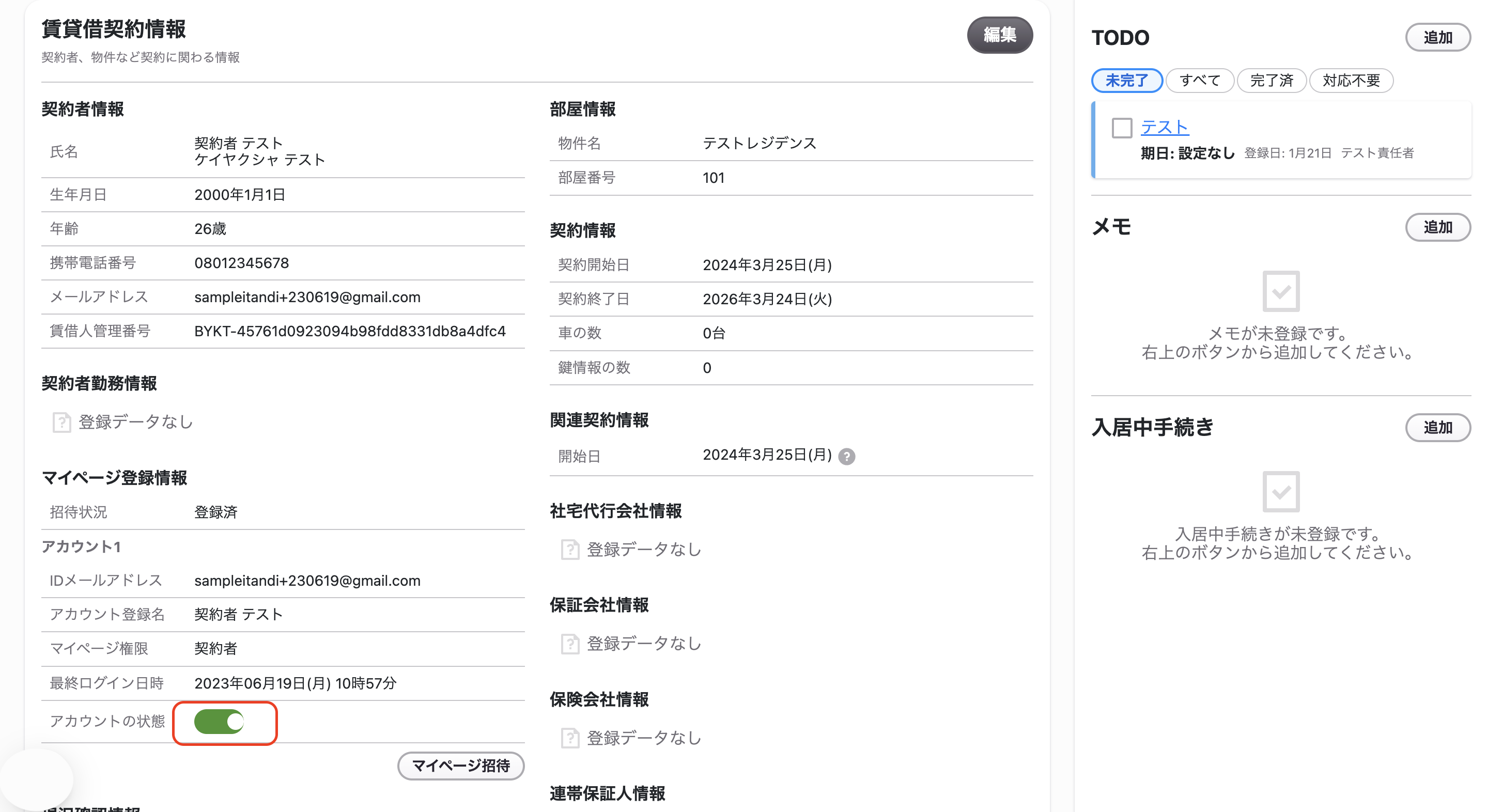Click the TODO 期日: 設定なし text
This screenshot has height=812, width=1487.
coord(1187,153)
